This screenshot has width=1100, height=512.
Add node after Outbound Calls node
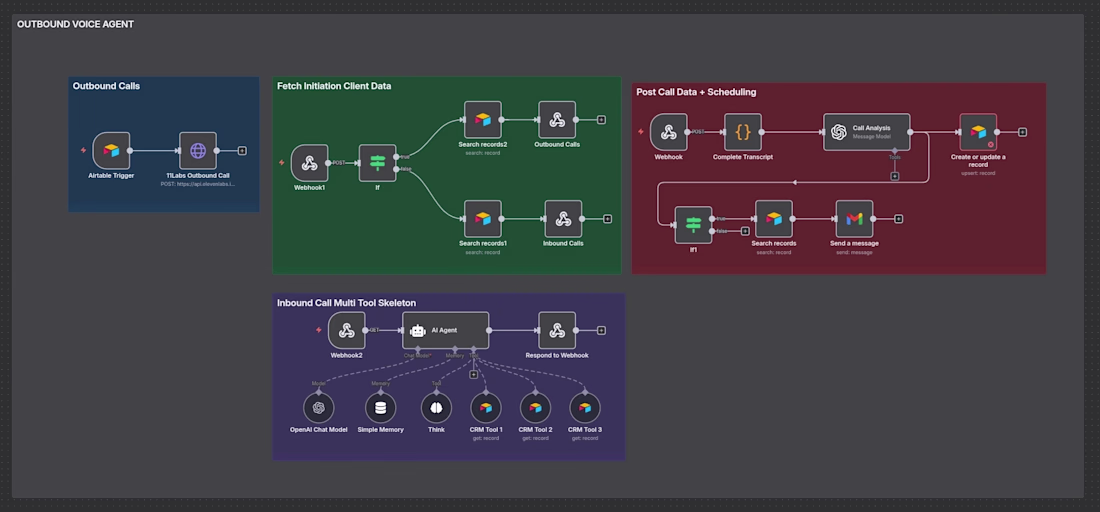[x=601, y=119]
